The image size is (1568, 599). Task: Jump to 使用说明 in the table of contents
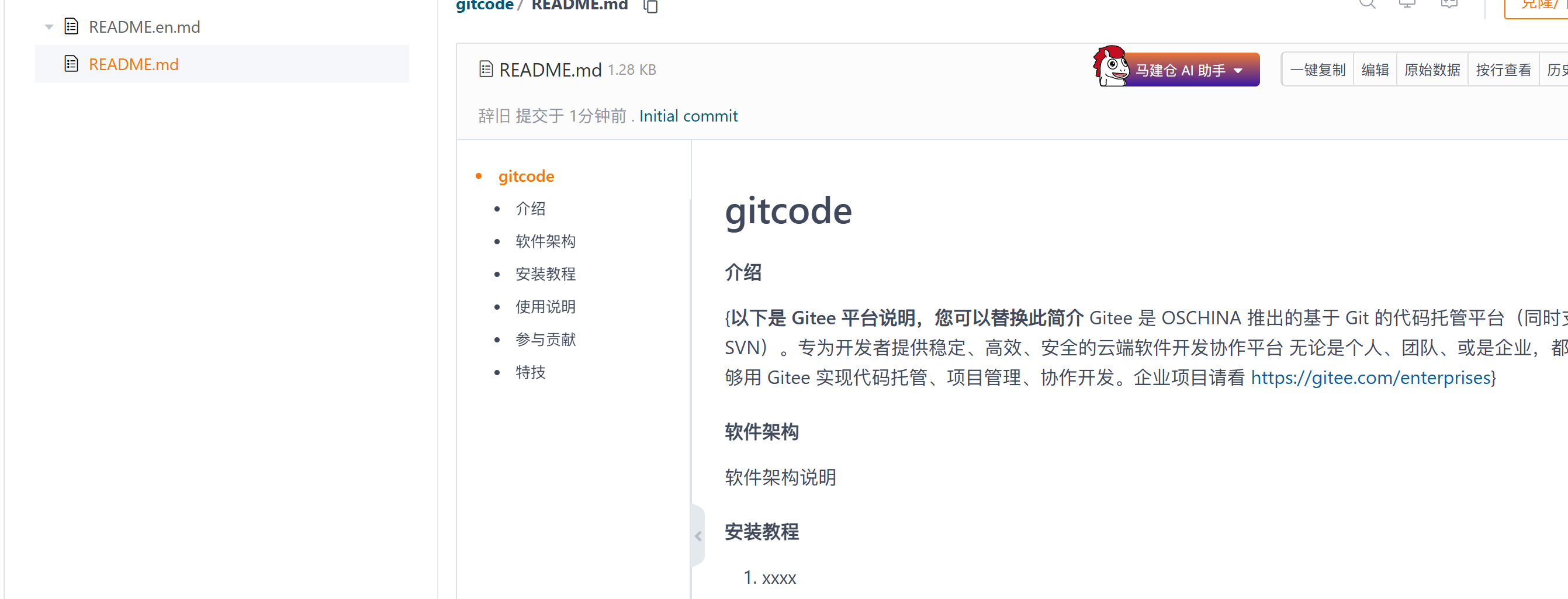pos(545,307)
